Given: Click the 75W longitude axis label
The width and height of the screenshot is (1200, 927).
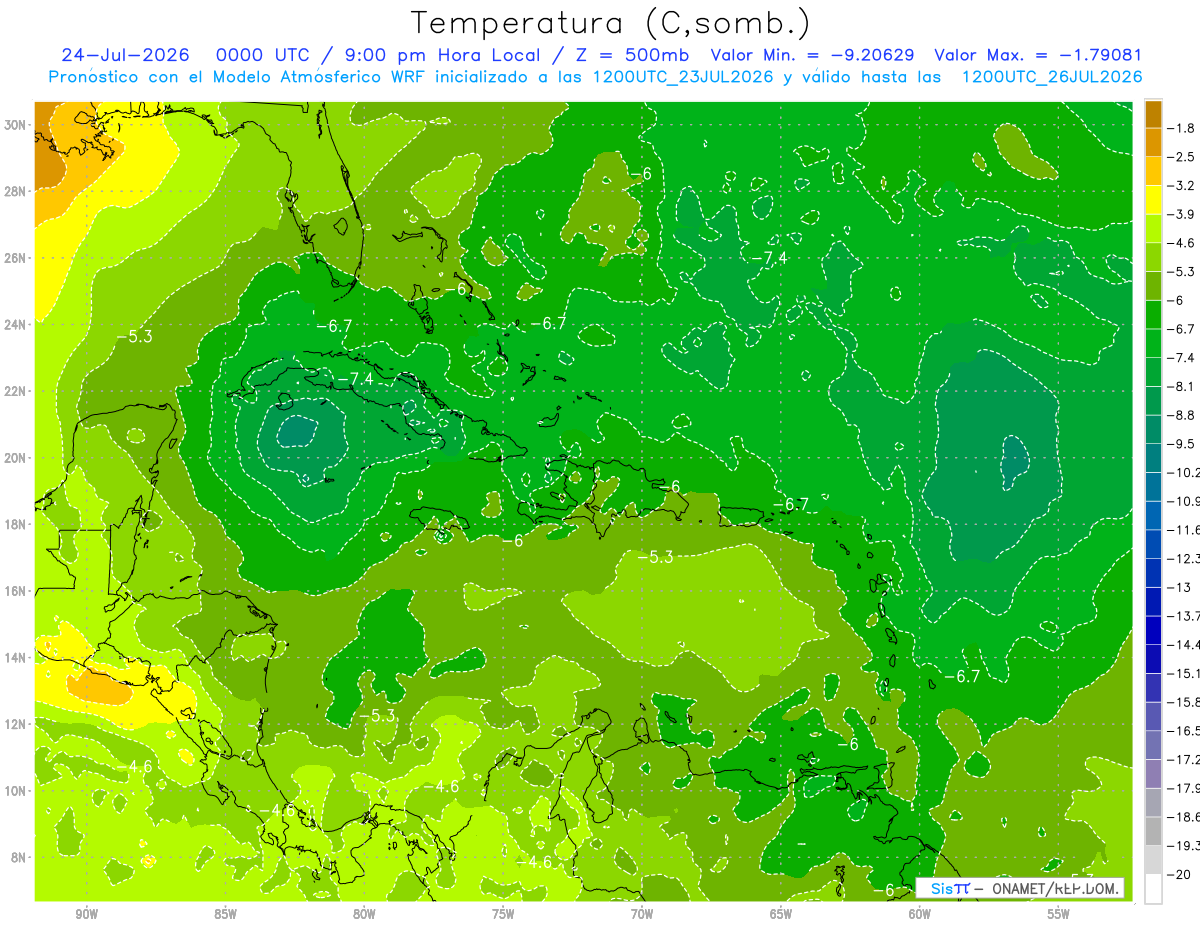Looking at the screenshot, I should point(503,914).
